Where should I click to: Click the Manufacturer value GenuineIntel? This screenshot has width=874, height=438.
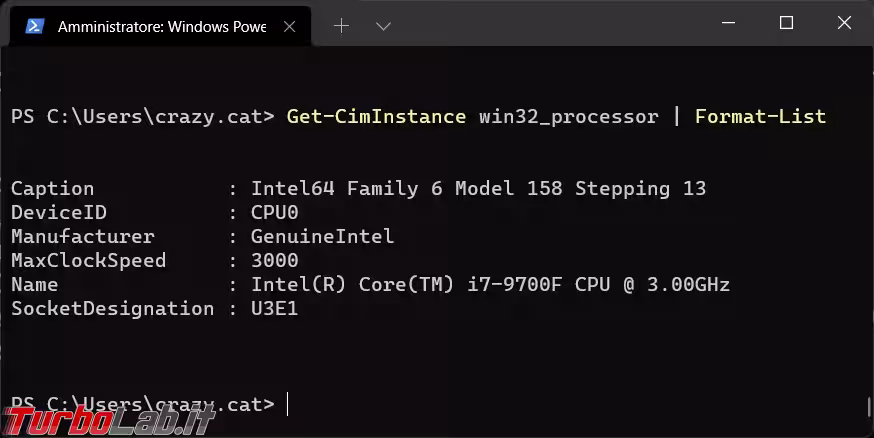(x=322, y=237)
